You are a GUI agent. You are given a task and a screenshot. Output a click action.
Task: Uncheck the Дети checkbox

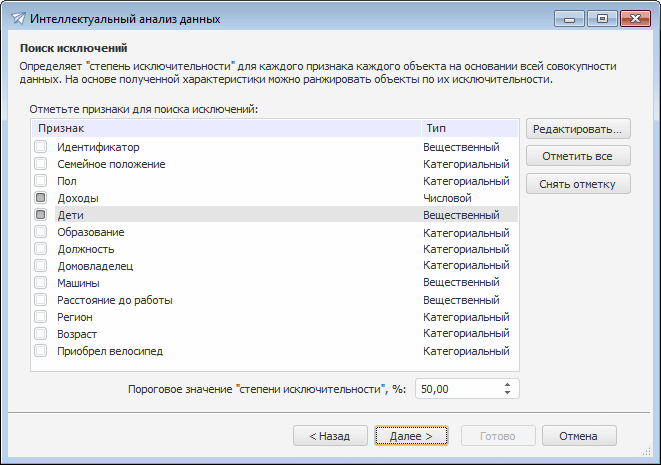tap(41, 215)
